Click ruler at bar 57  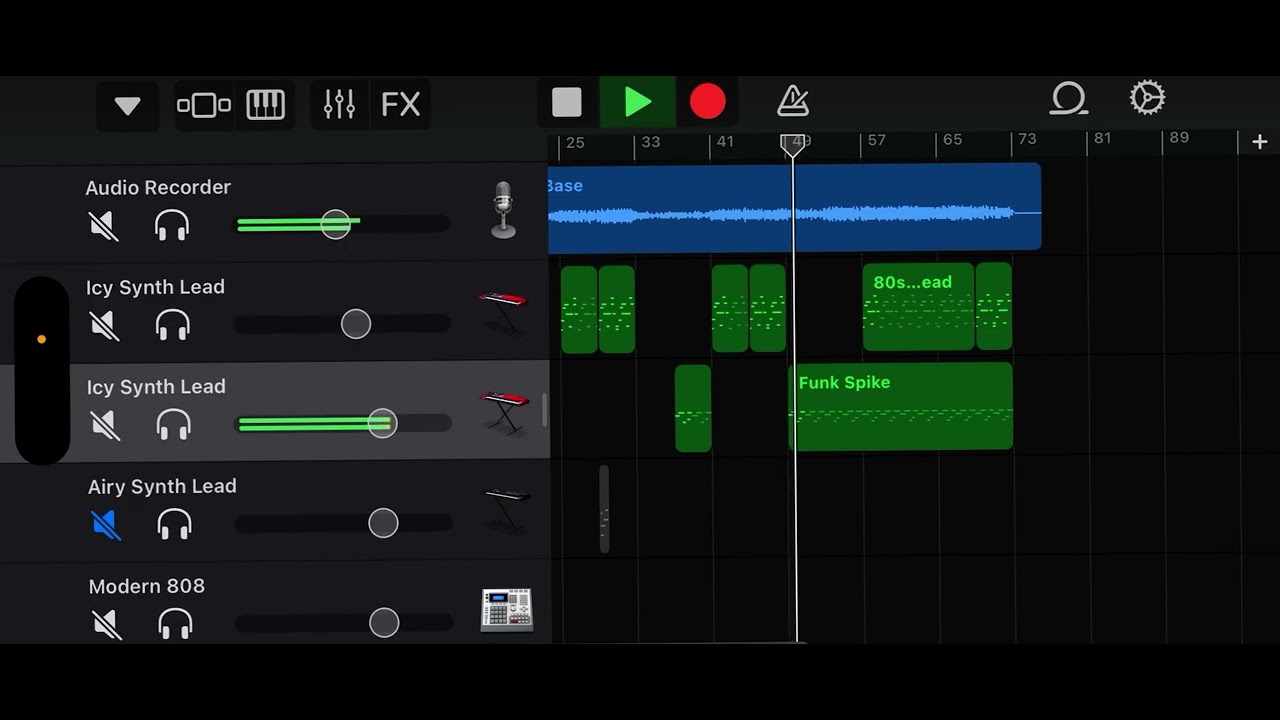[x=877, y=140]
